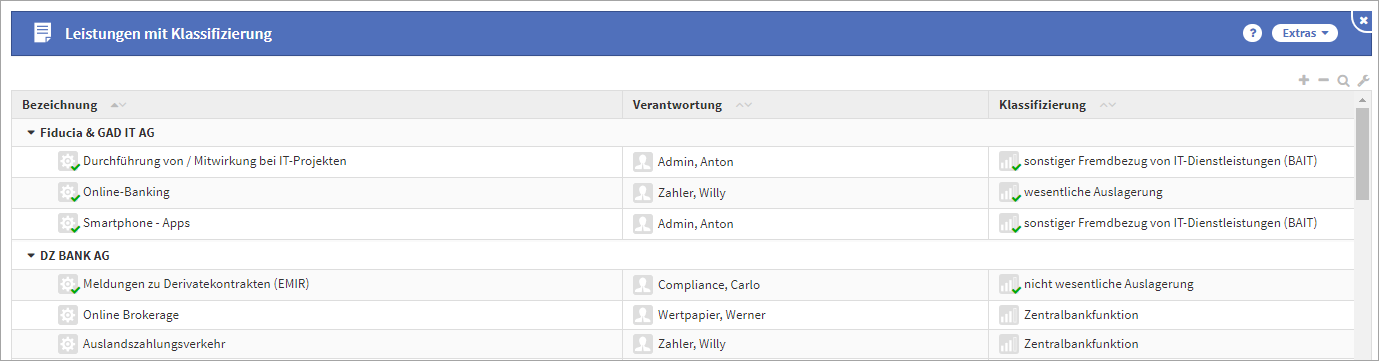Screen dimensions: 1379x361
Task: Open Meldungen zu Derivatekontrakten (EMIR) entry
Action: click(x=196, y=284)
